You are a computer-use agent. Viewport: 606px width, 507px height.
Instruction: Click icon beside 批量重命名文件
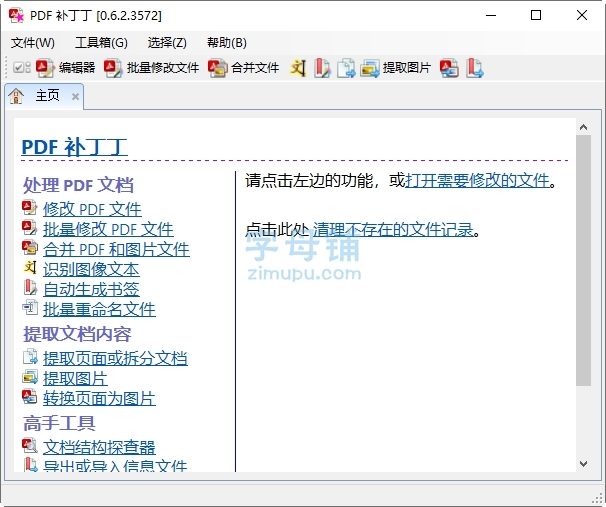[30, 308]
